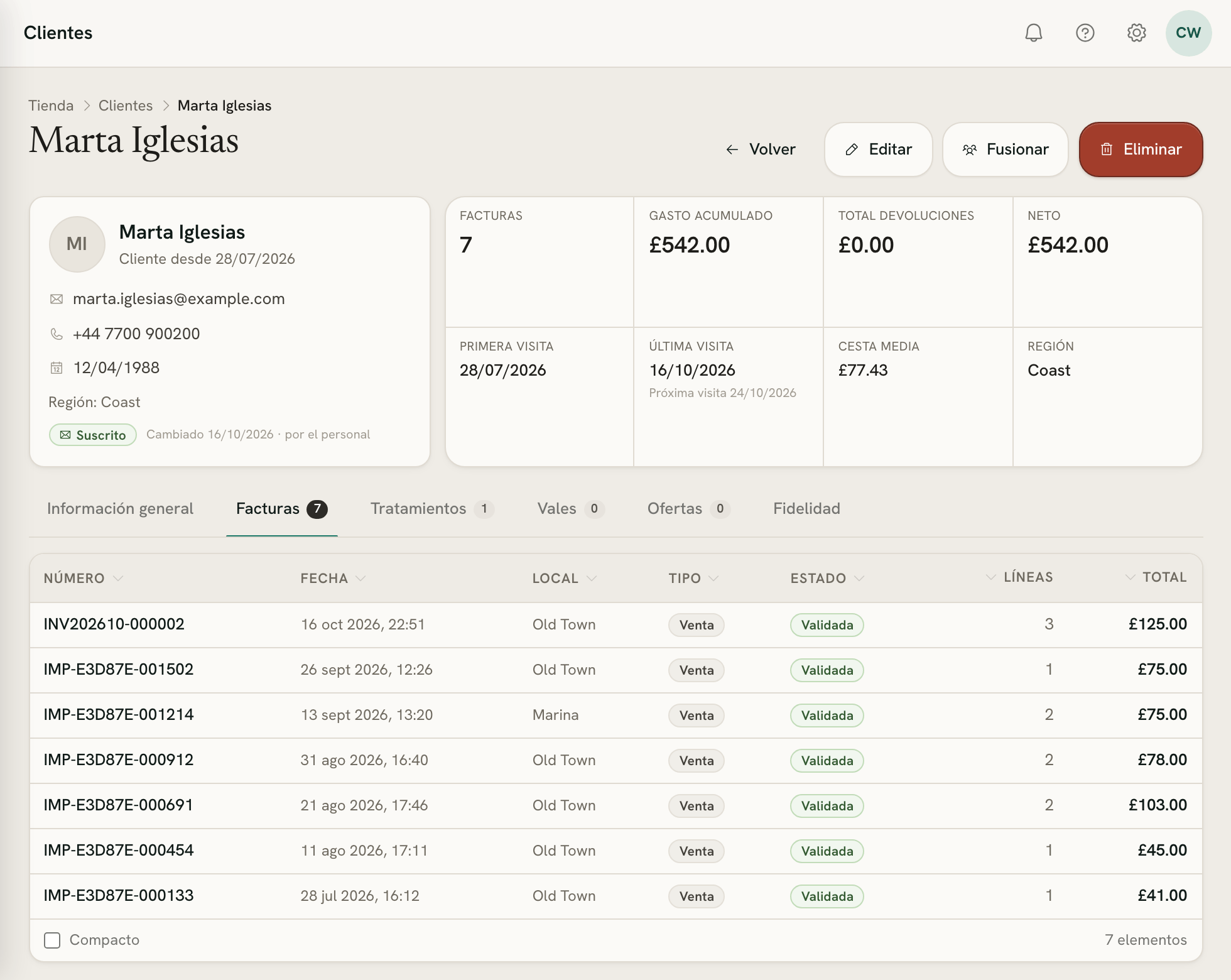This screenshot has width=1231, height=980.
Task: Sort by the TOTAL column
Action: pyautogui.click(x=1156, y=577)
